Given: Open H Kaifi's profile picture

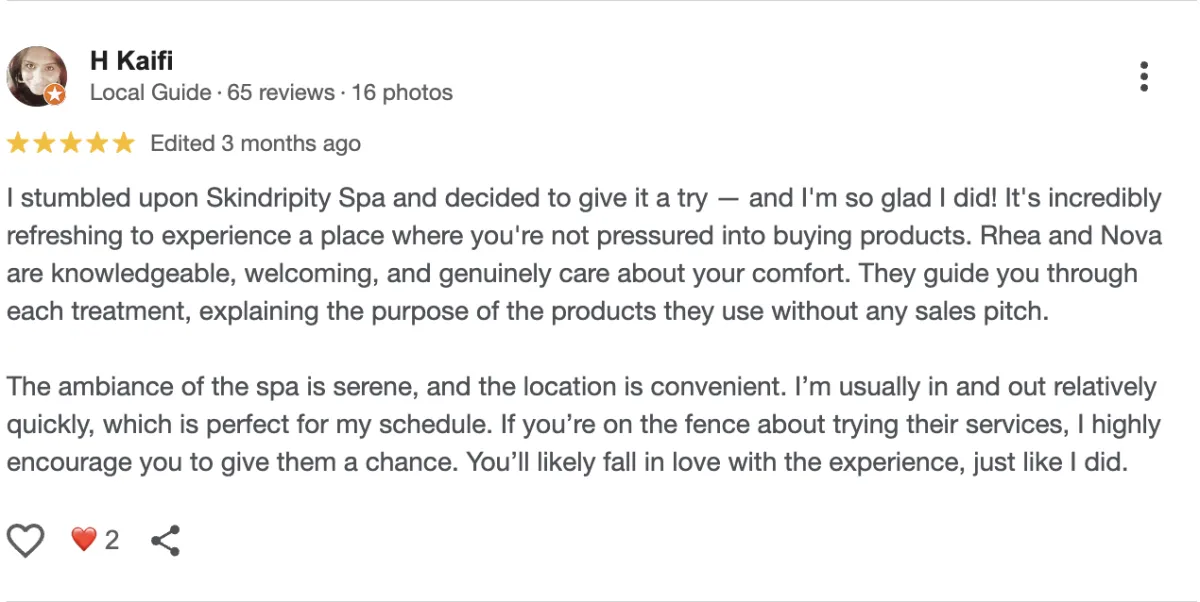Looking at the screenshot, I should [x=36, y=76].
